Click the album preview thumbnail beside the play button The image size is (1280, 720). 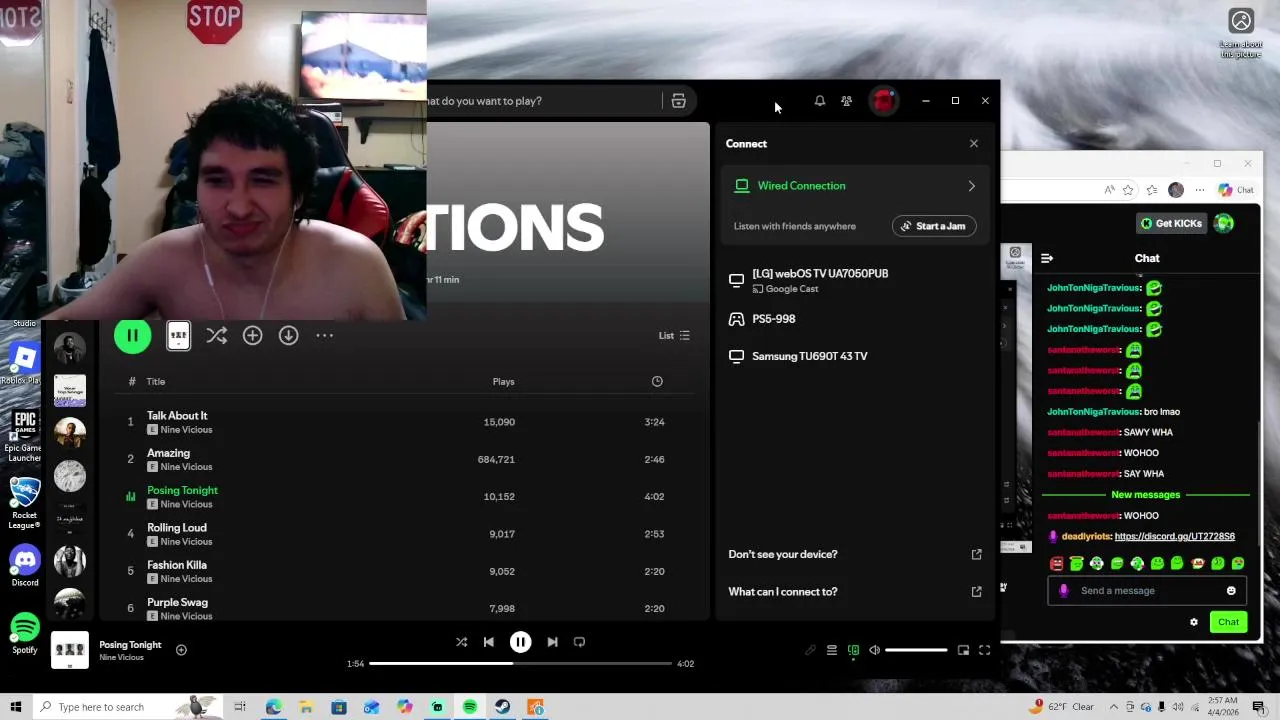tap(178, 336)
